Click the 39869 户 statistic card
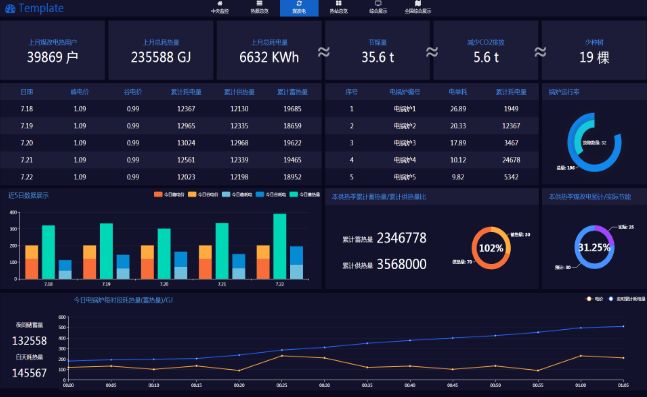Screen dimensions: 647x397 (x=52, y=50)
